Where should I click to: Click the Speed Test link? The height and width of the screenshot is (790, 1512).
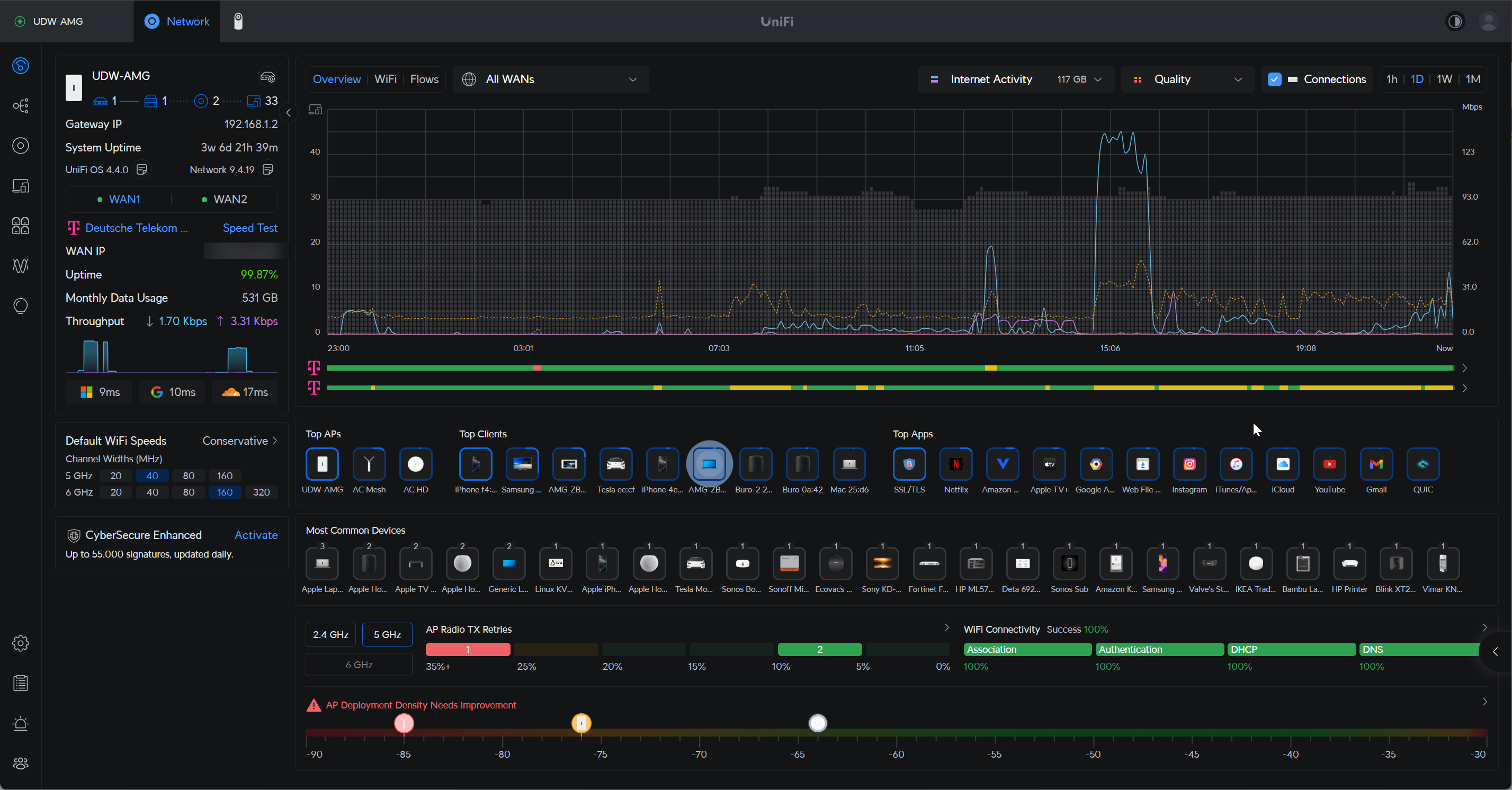click(x=250, y=228)
